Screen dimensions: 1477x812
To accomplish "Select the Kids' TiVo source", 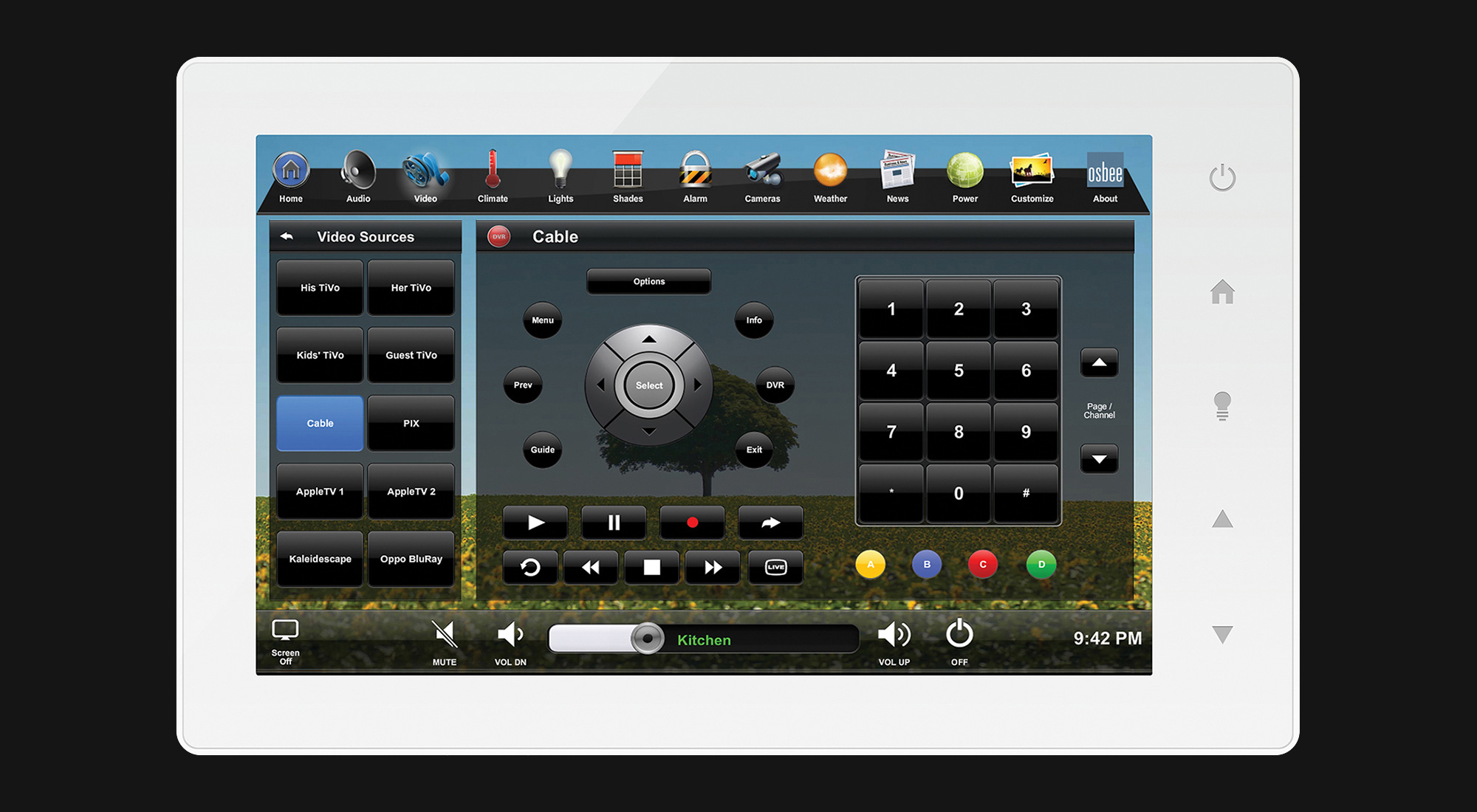I will (320, 355).
